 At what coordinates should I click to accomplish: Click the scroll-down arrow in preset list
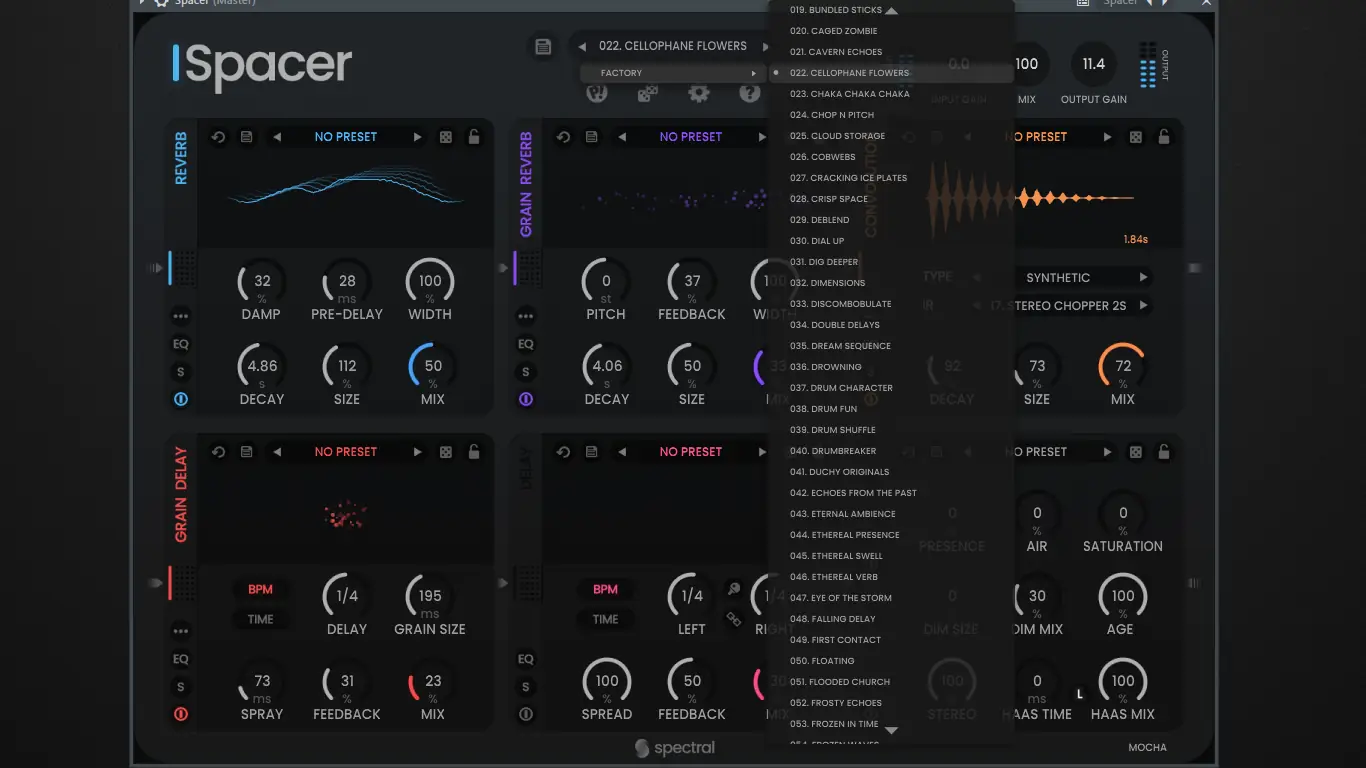pos(891,731)
